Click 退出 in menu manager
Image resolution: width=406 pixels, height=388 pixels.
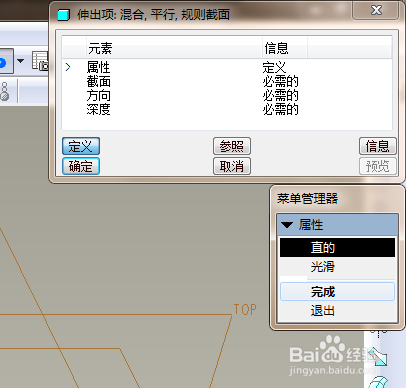pos(337,311)
